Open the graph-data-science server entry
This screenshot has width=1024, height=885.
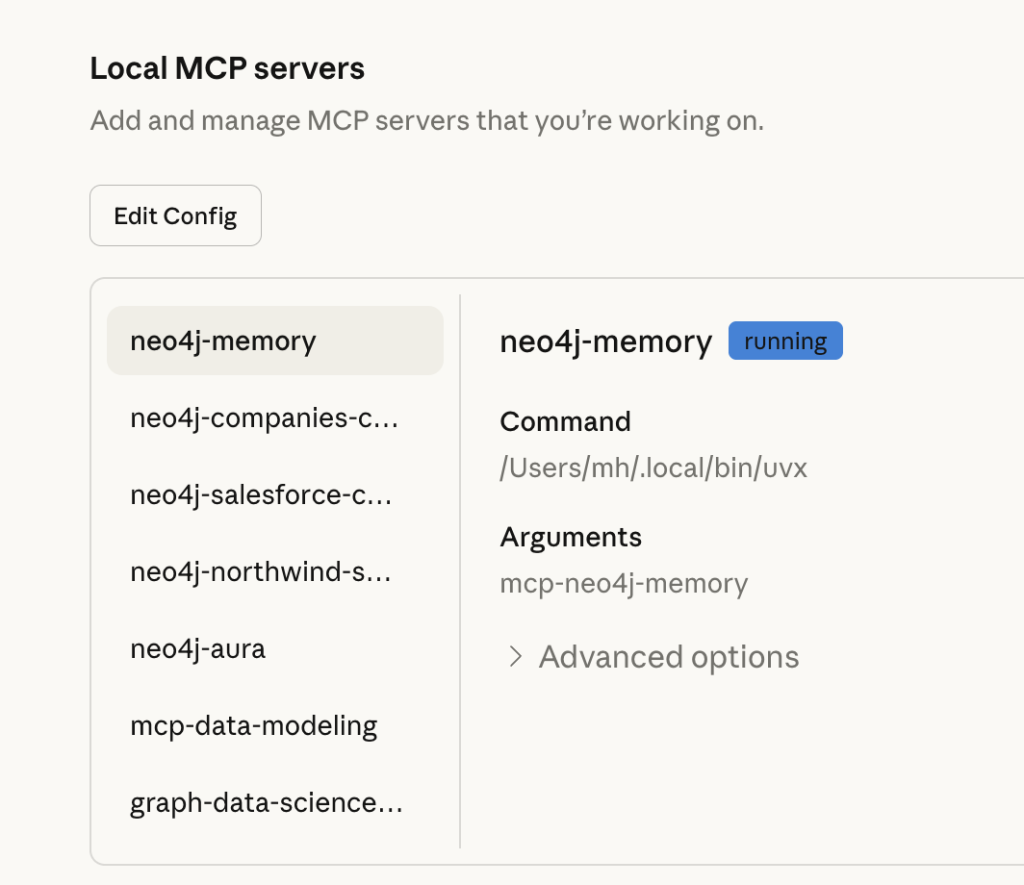coord(265,802)
